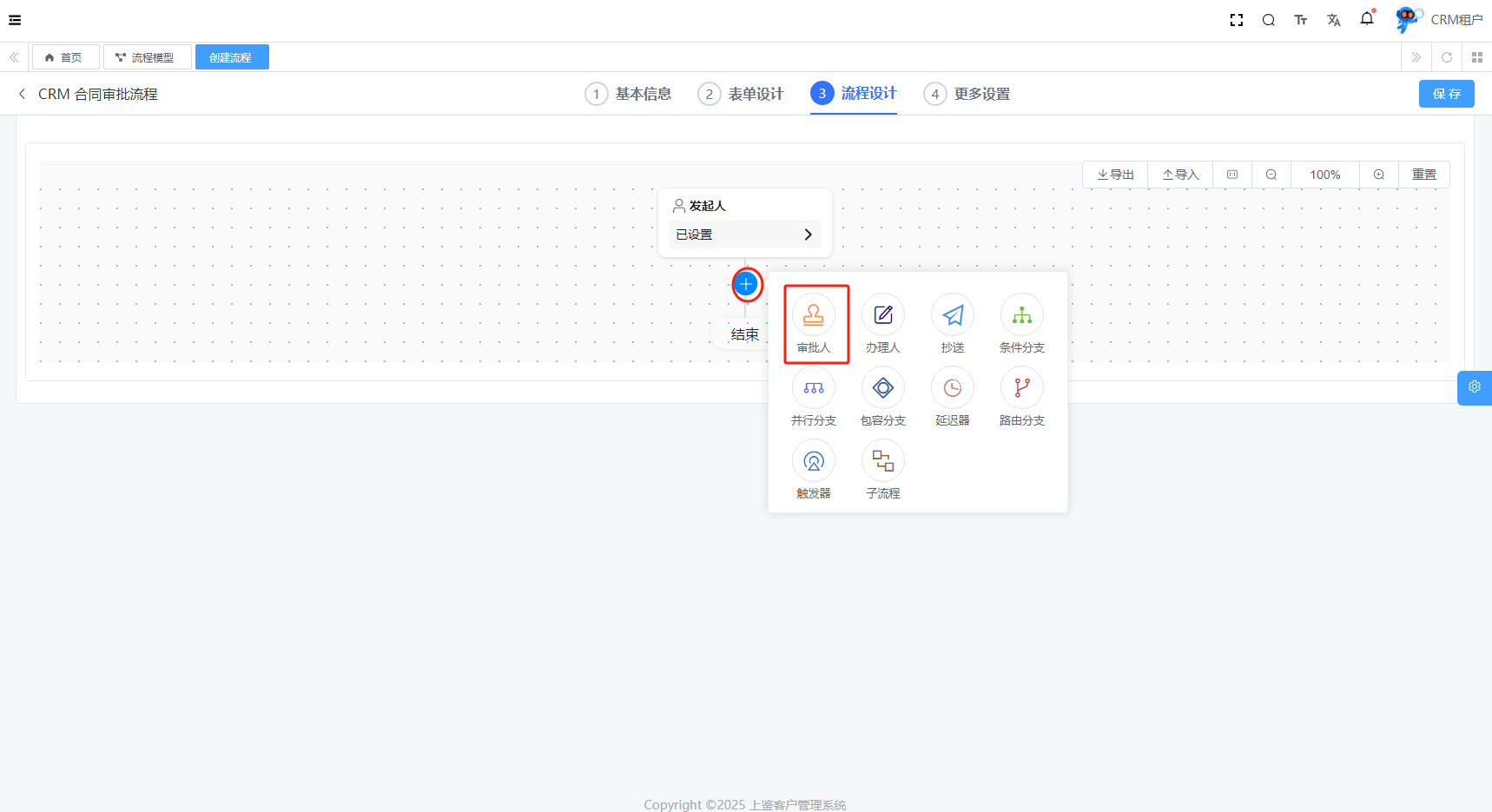Export the flow with 导出
Viewport: 1492px width, 812px height.
click(1116, 175)
